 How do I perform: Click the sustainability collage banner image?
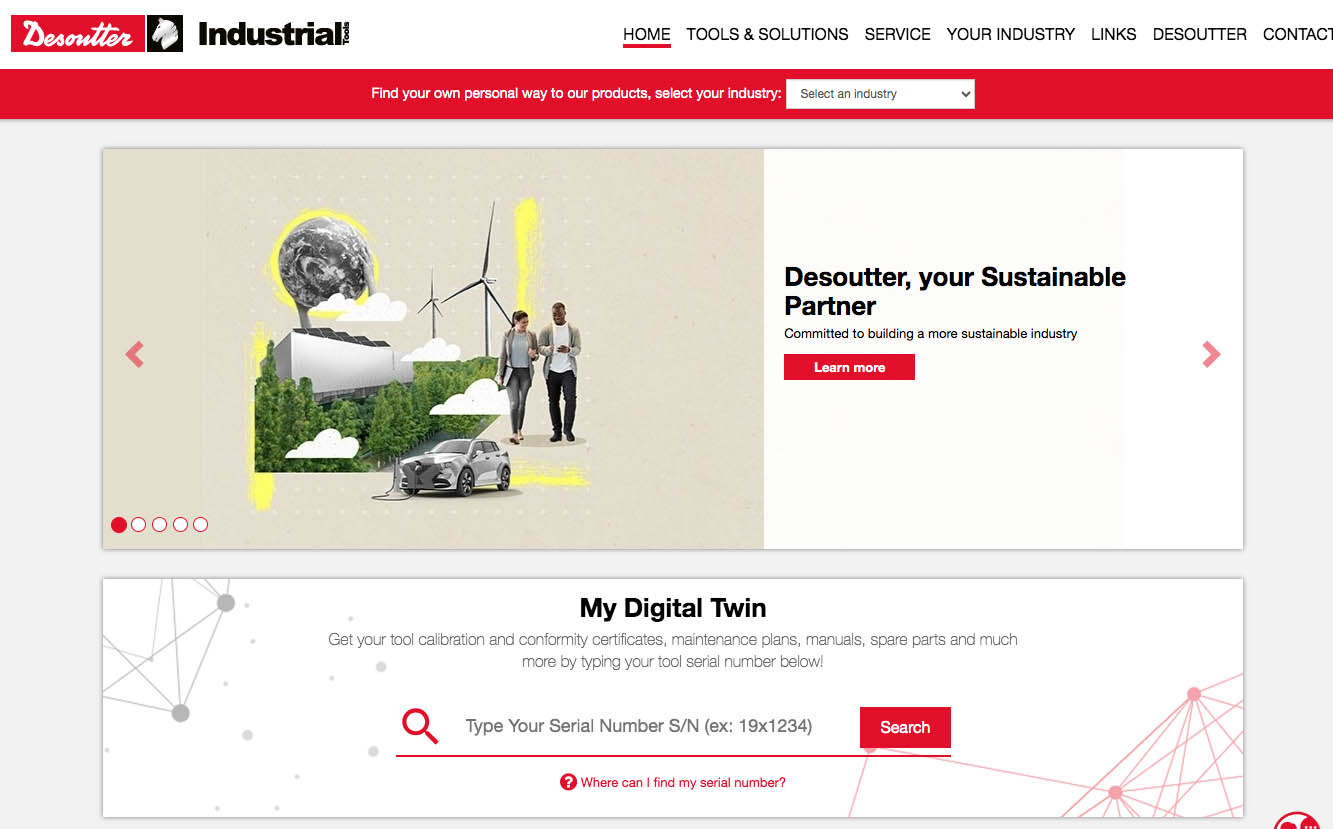[433, 349]
